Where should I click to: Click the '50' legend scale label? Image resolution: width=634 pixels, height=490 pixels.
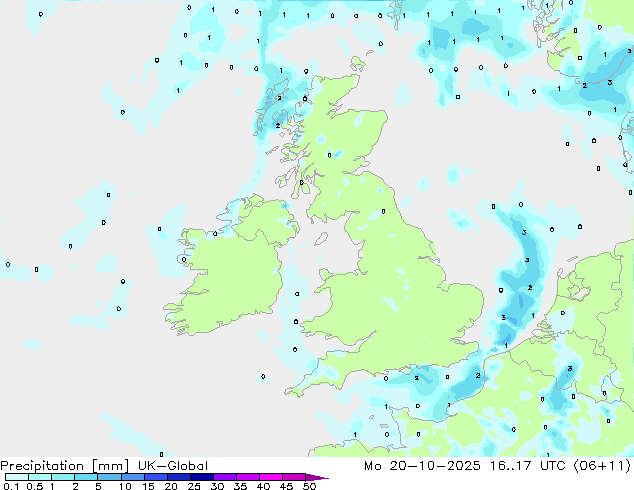pos(309,486)
